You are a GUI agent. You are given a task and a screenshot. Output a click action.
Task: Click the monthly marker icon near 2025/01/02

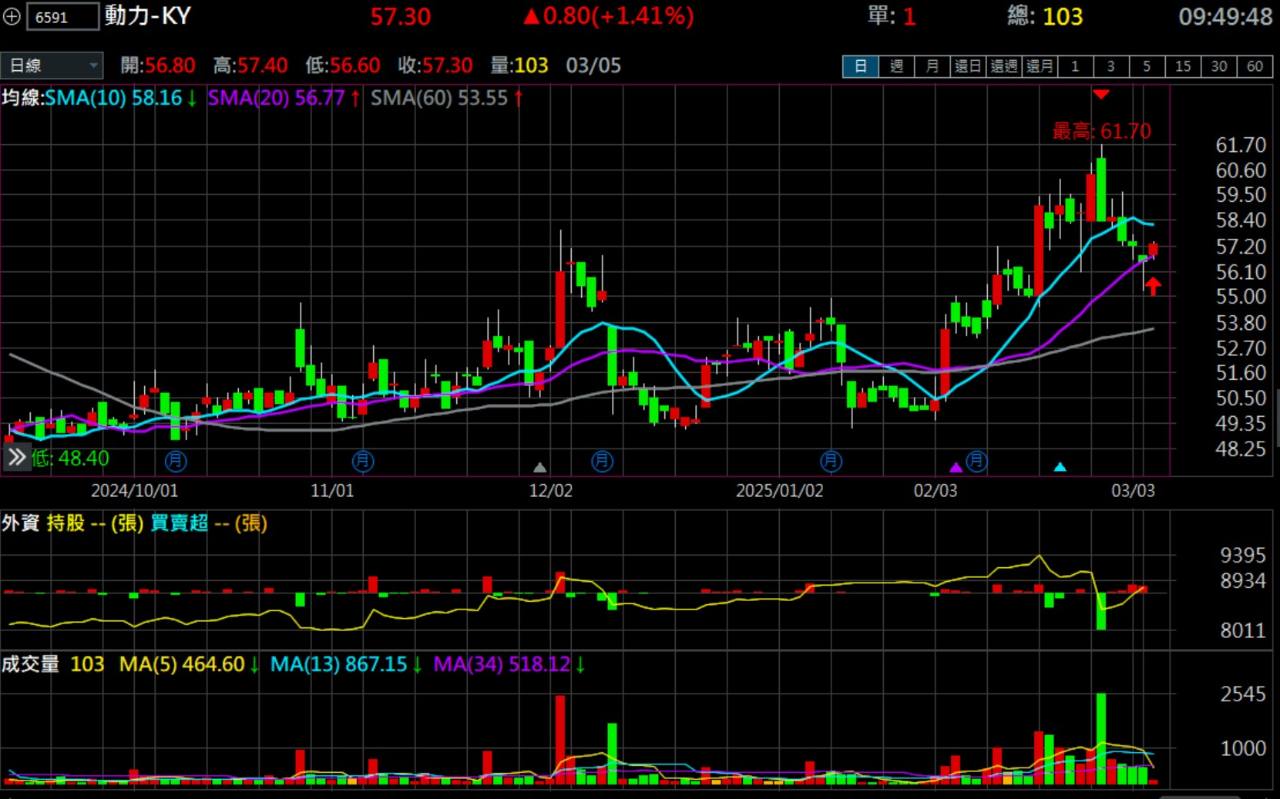tap(831, 461)
